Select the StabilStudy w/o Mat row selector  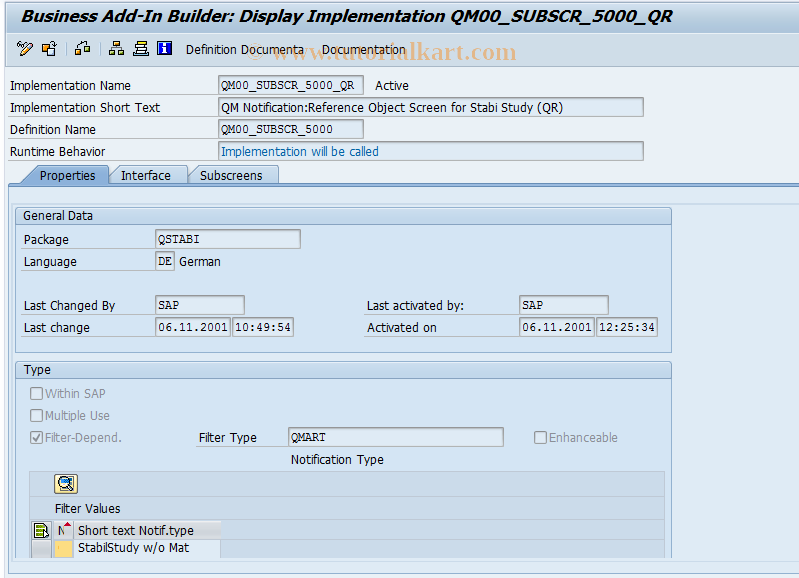41,548
